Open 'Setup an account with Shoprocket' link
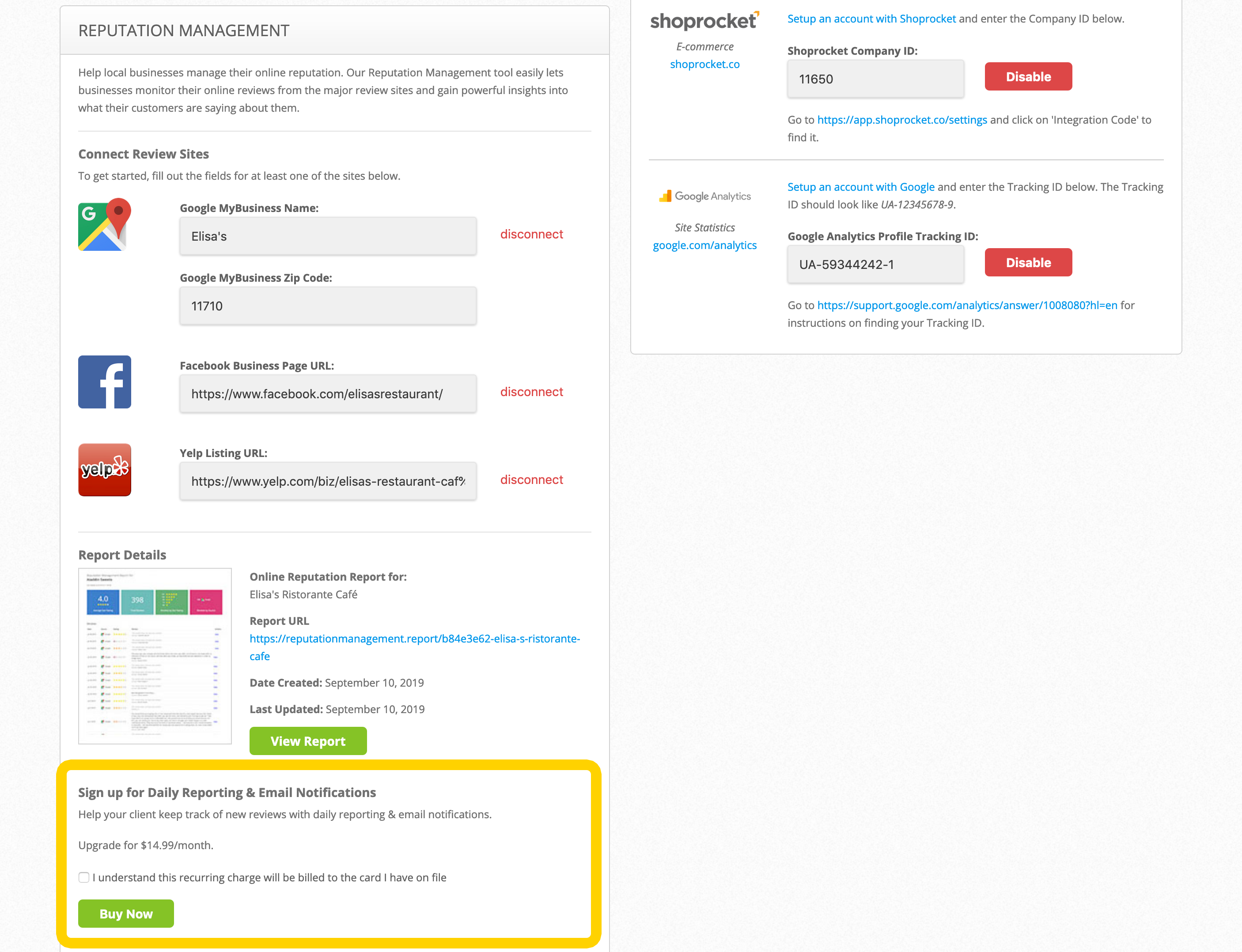This screenshot has width=1242, height=952. tap(871, 18)
